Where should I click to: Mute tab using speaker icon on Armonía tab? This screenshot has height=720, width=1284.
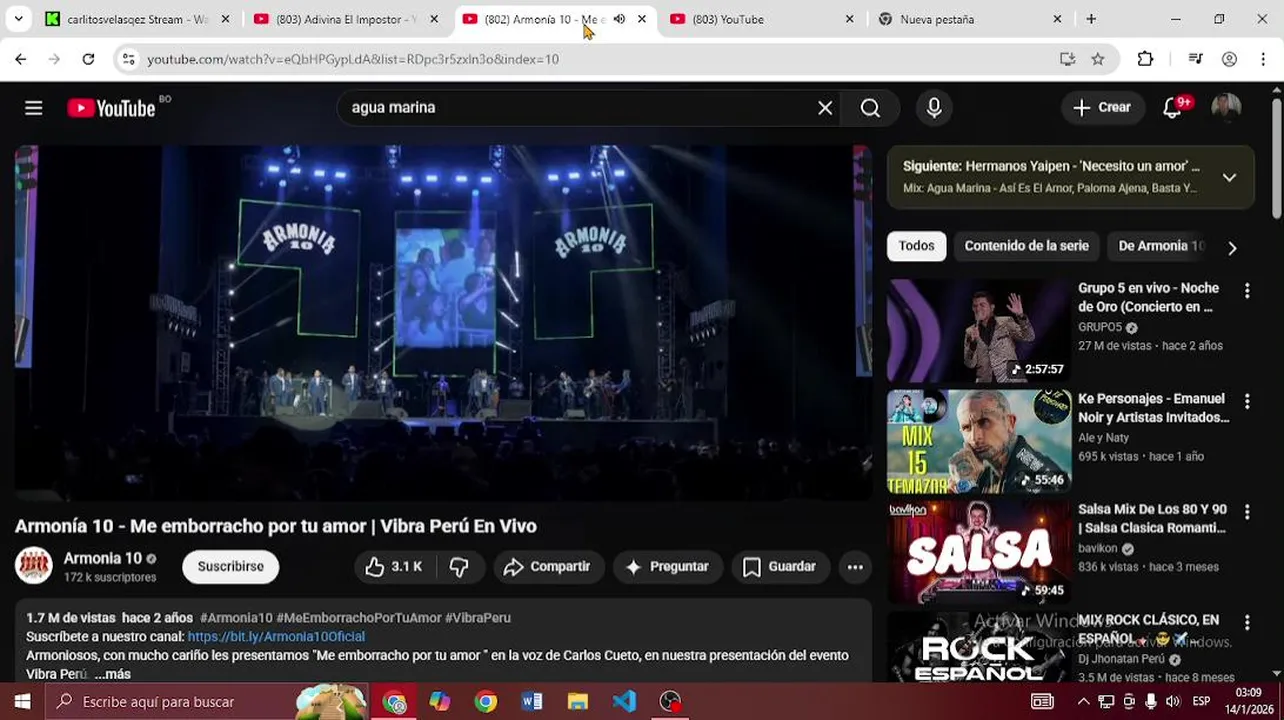click(619, 19)
